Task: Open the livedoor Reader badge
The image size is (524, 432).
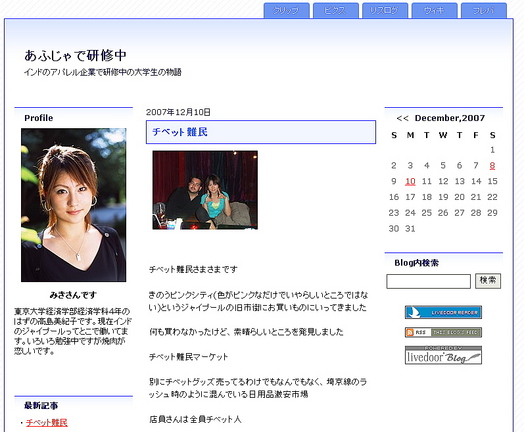Action: pos(443,312)
